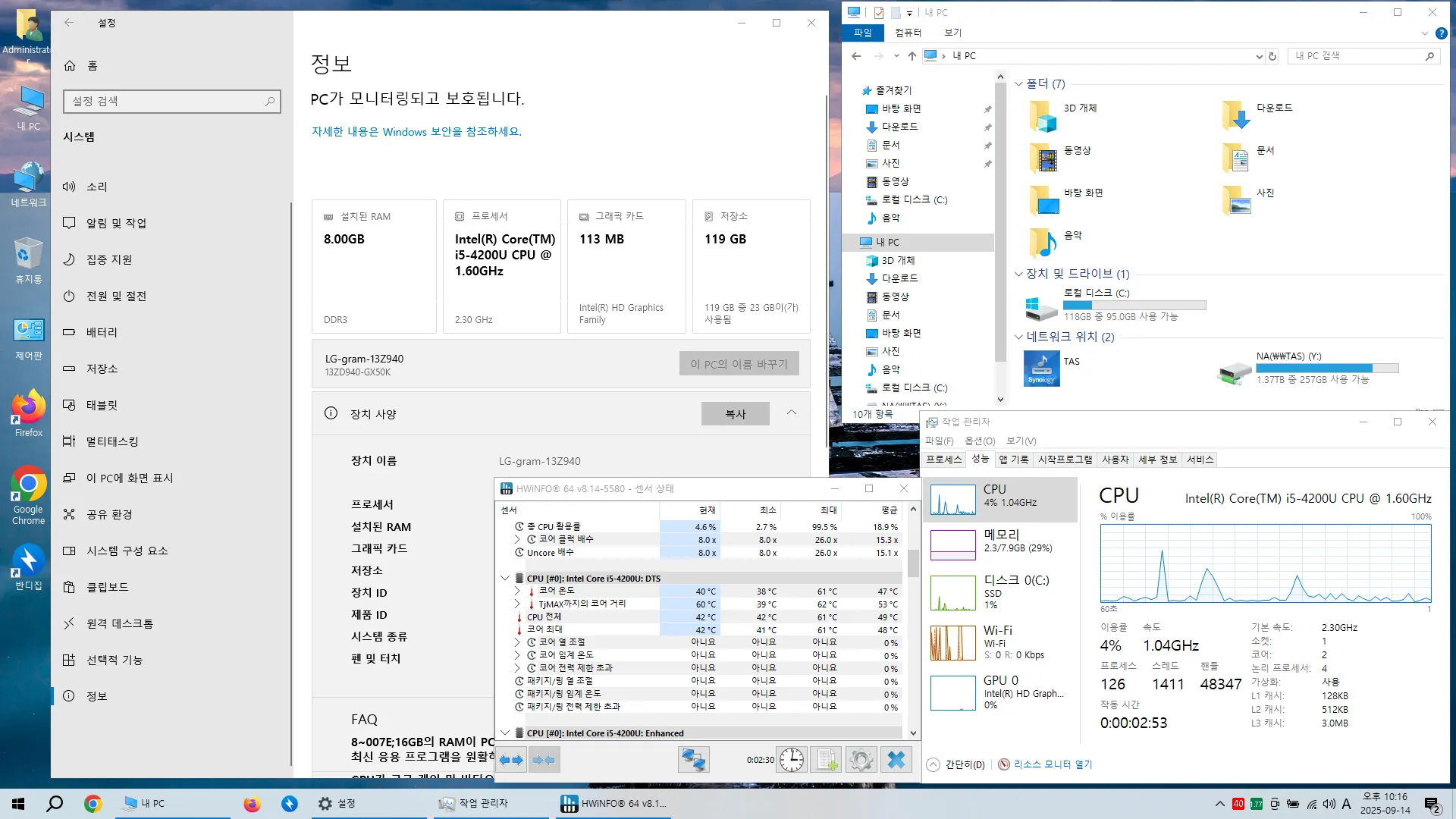Collapse the 폴더 (7) group
1456x819 pixels.
point(1019,84)
